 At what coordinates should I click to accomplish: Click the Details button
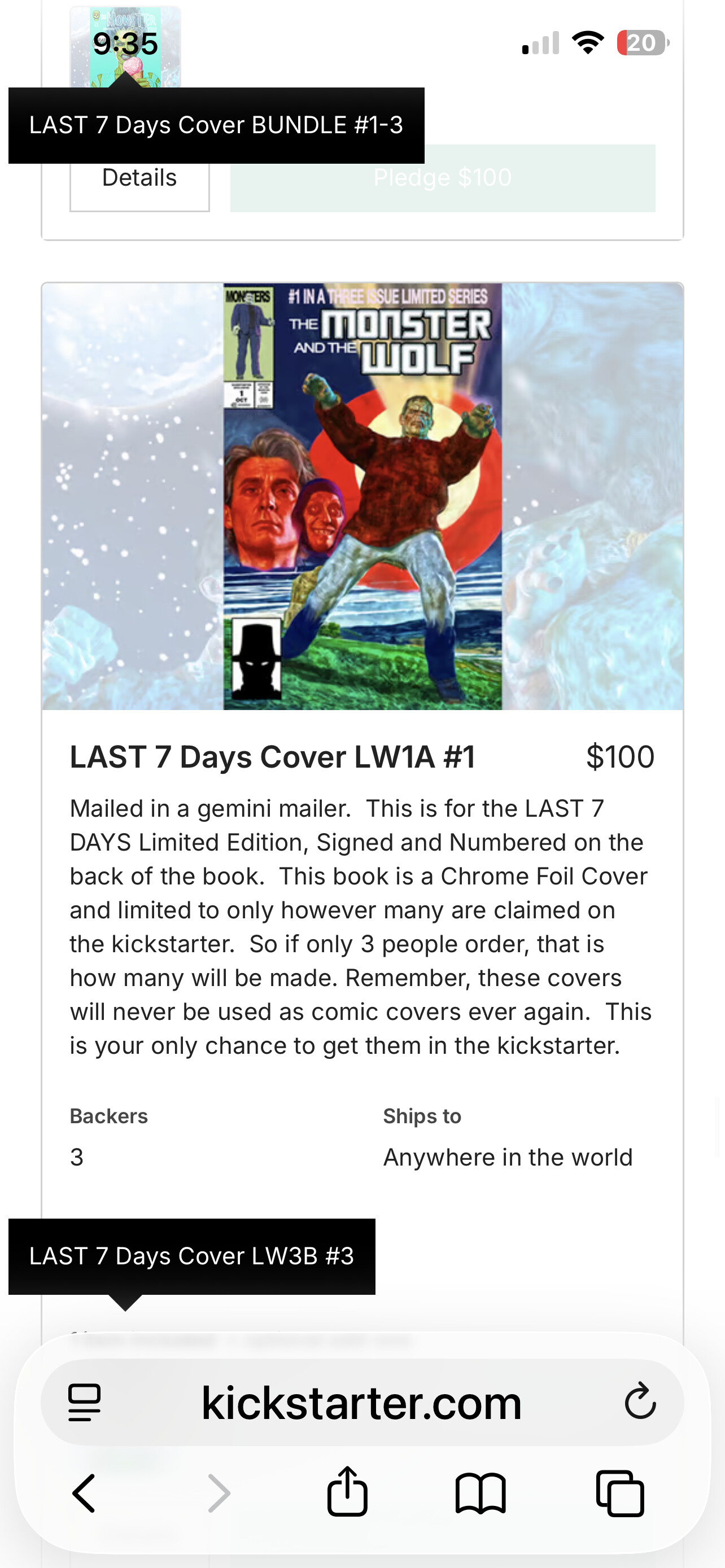139,178
